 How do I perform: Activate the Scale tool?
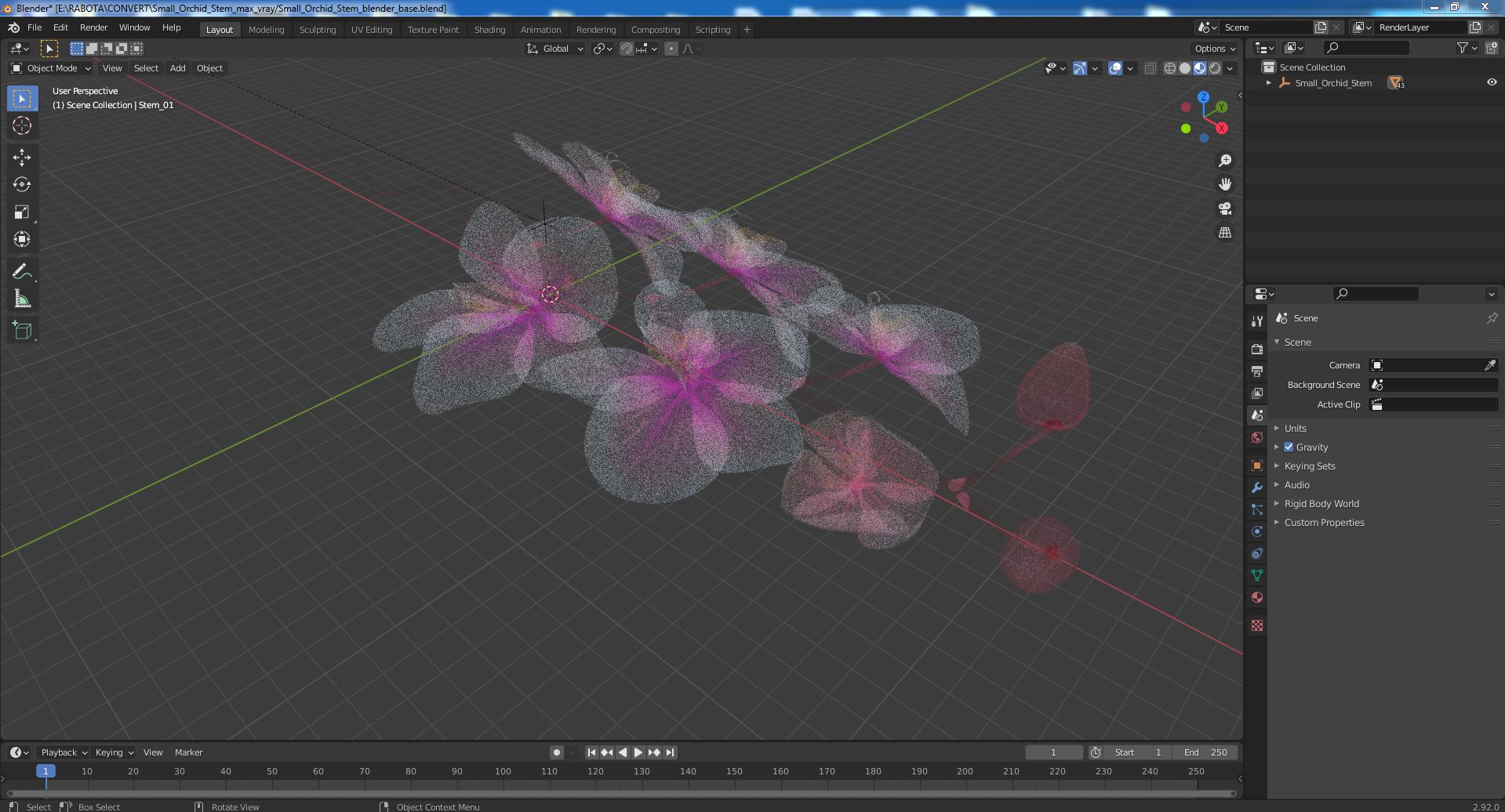(x=22, y=212)
